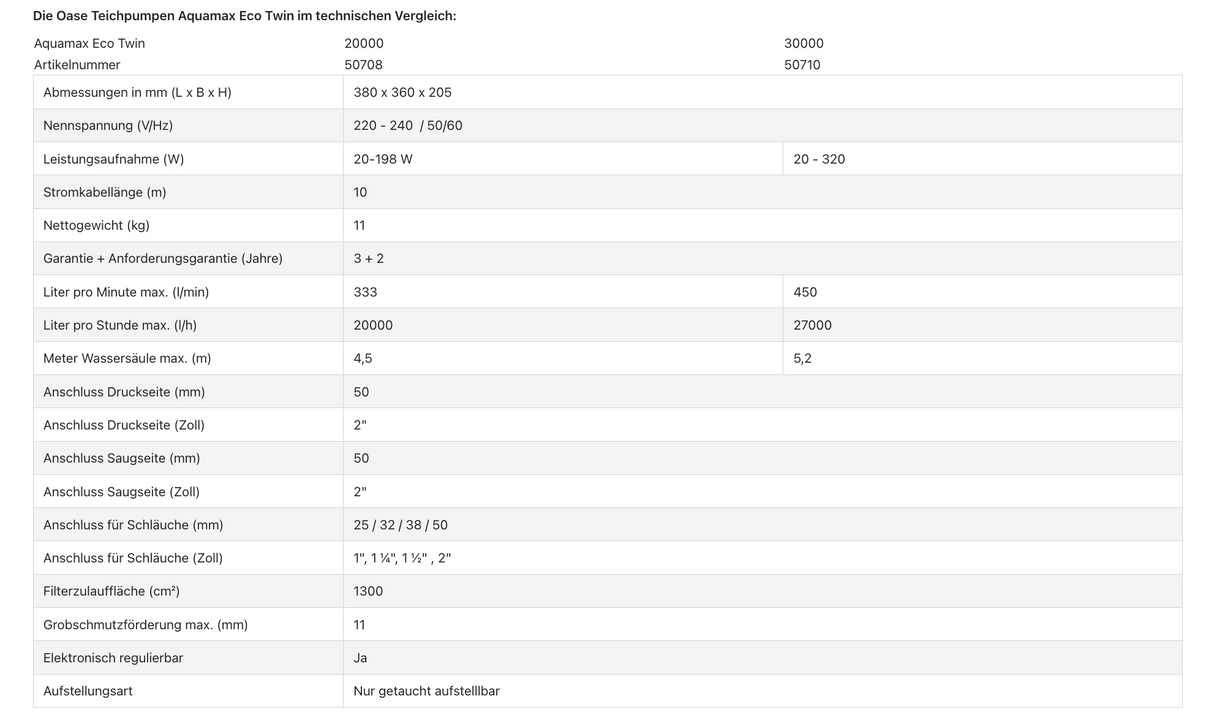Click model number 20000 in header
Screen dimensions: 1214x723
click(x=364, y=43)
